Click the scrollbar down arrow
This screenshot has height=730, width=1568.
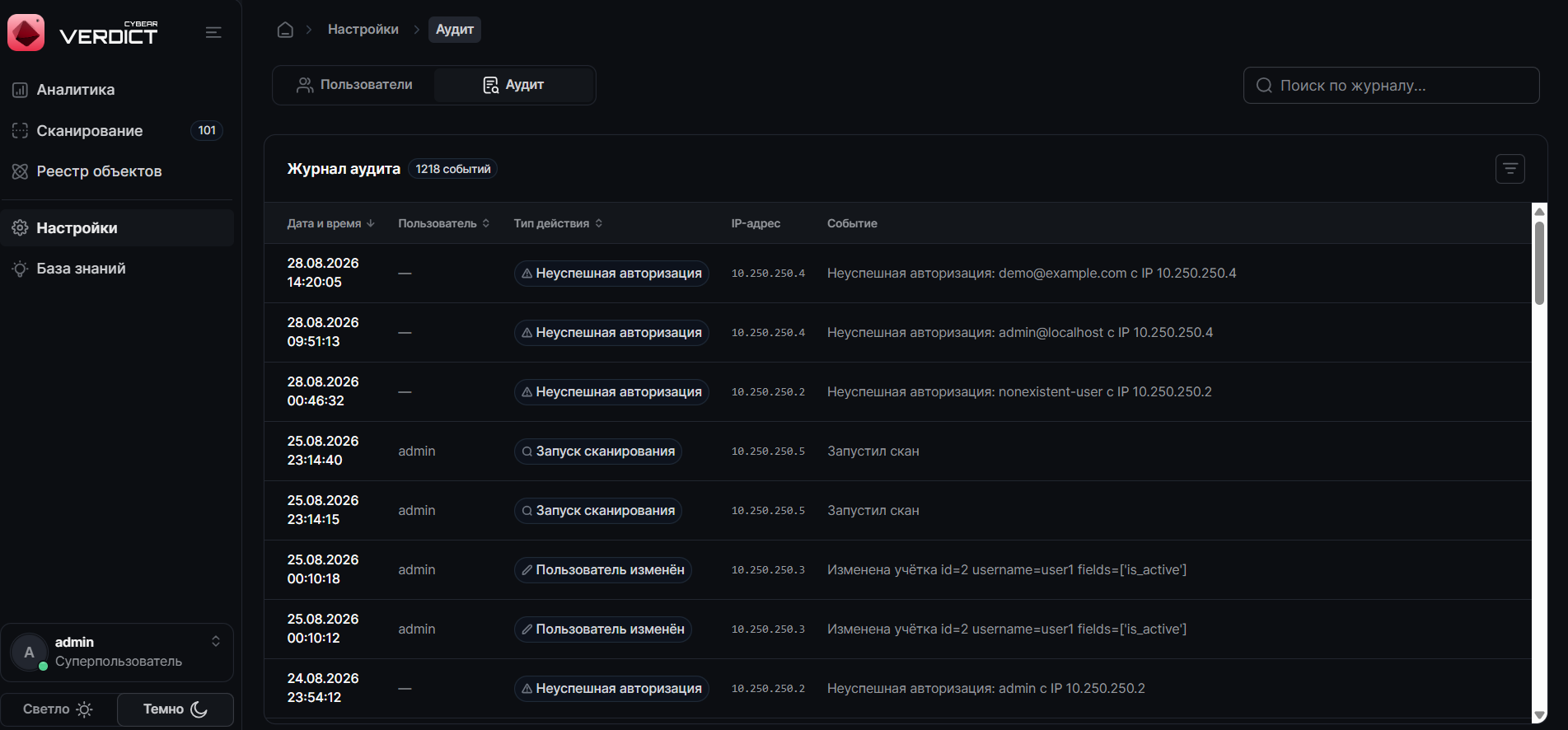[x=1539, y=716]
